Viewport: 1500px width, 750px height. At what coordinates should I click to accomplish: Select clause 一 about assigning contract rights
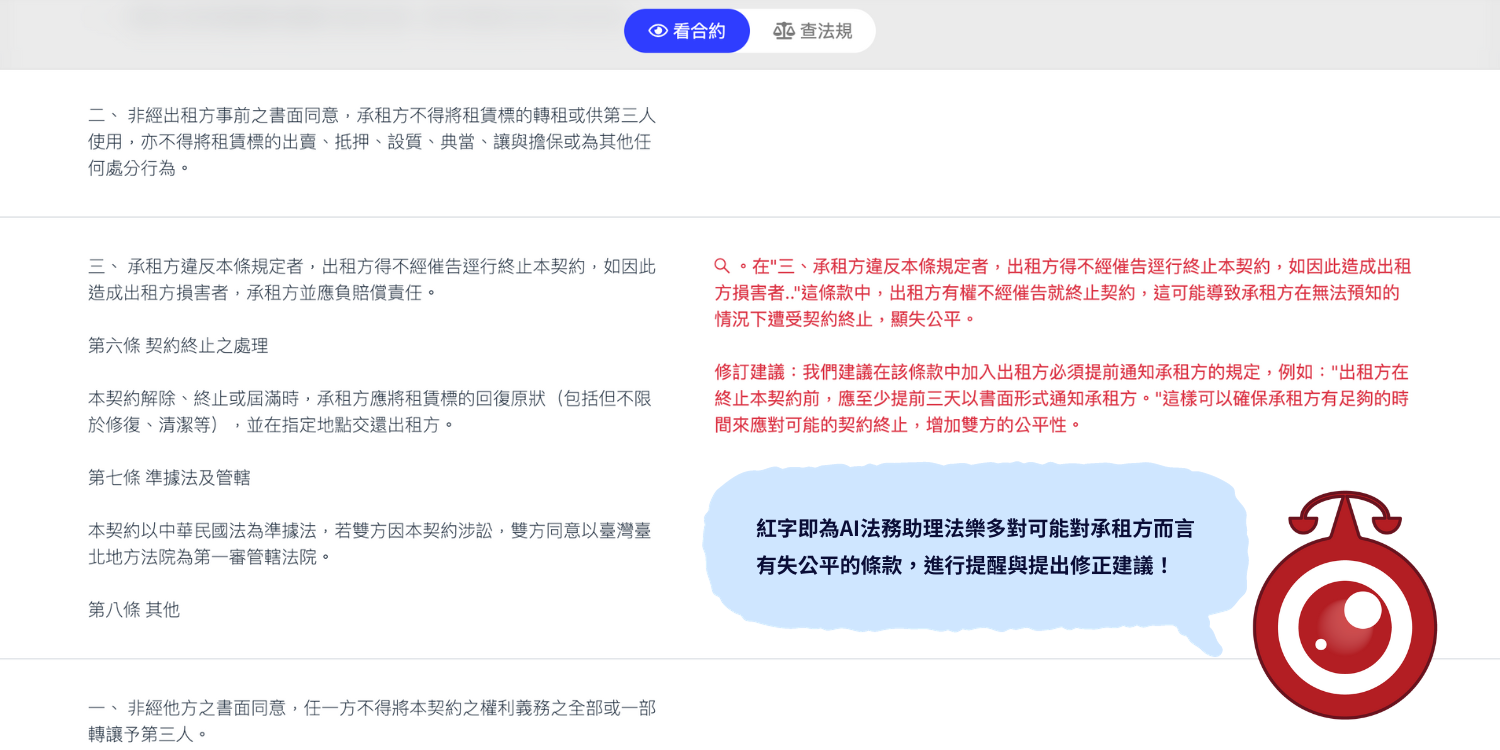371,720
